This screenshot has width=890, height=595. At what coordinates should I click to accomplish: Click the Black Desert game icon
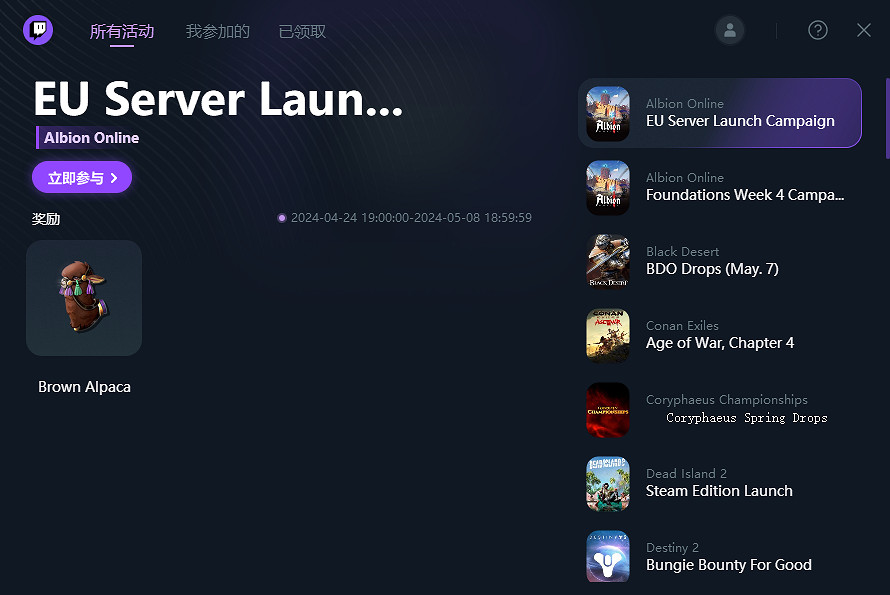[x=608, y=261]
